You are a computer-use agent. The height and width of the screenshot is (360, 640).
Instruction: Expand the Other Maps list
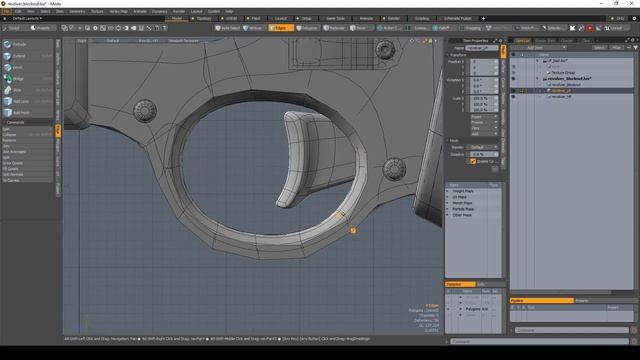pyautogui.click(x=448, y=215)
